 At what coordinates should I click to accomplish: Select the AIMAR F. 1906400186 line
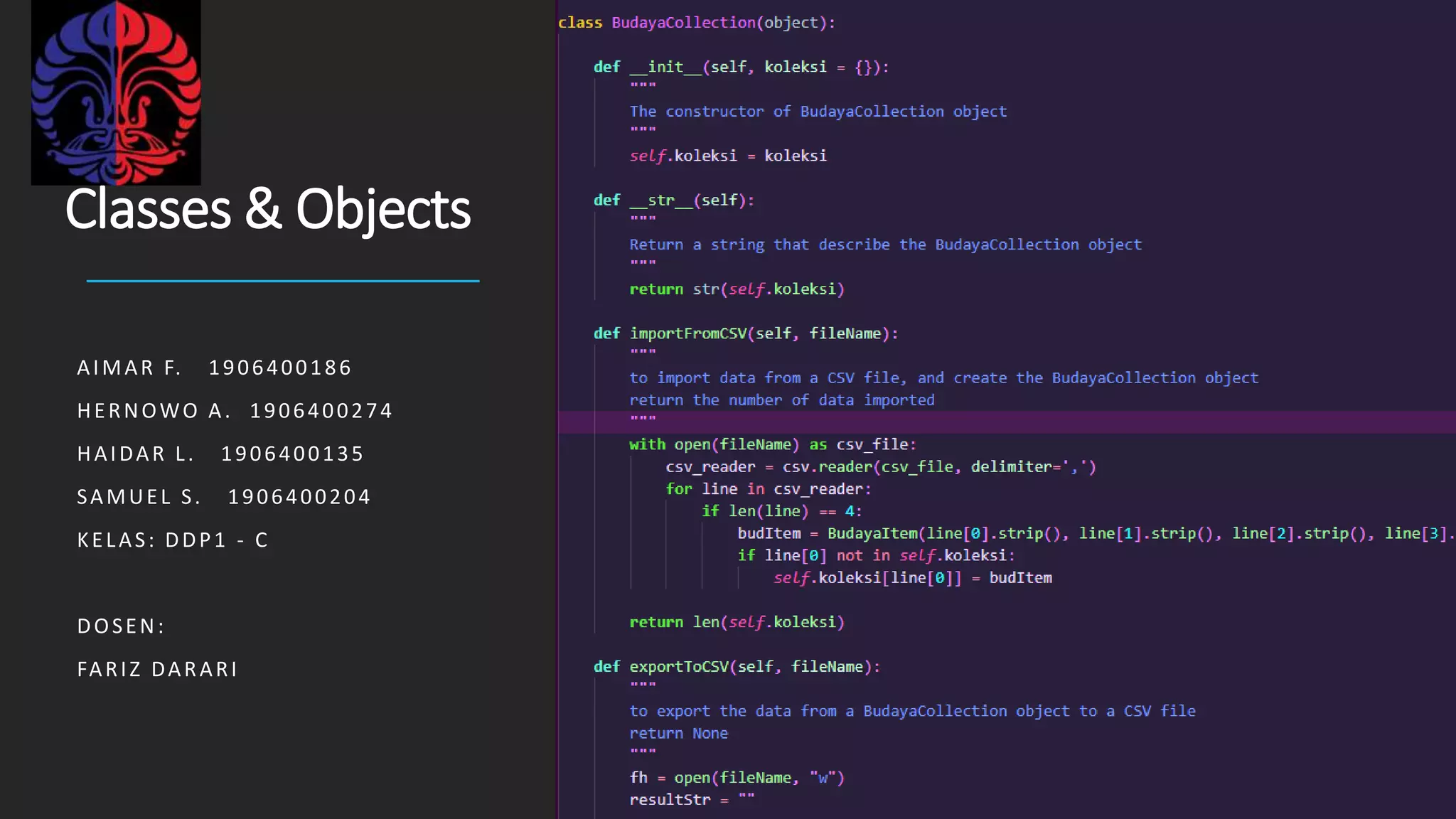(214, 368)
